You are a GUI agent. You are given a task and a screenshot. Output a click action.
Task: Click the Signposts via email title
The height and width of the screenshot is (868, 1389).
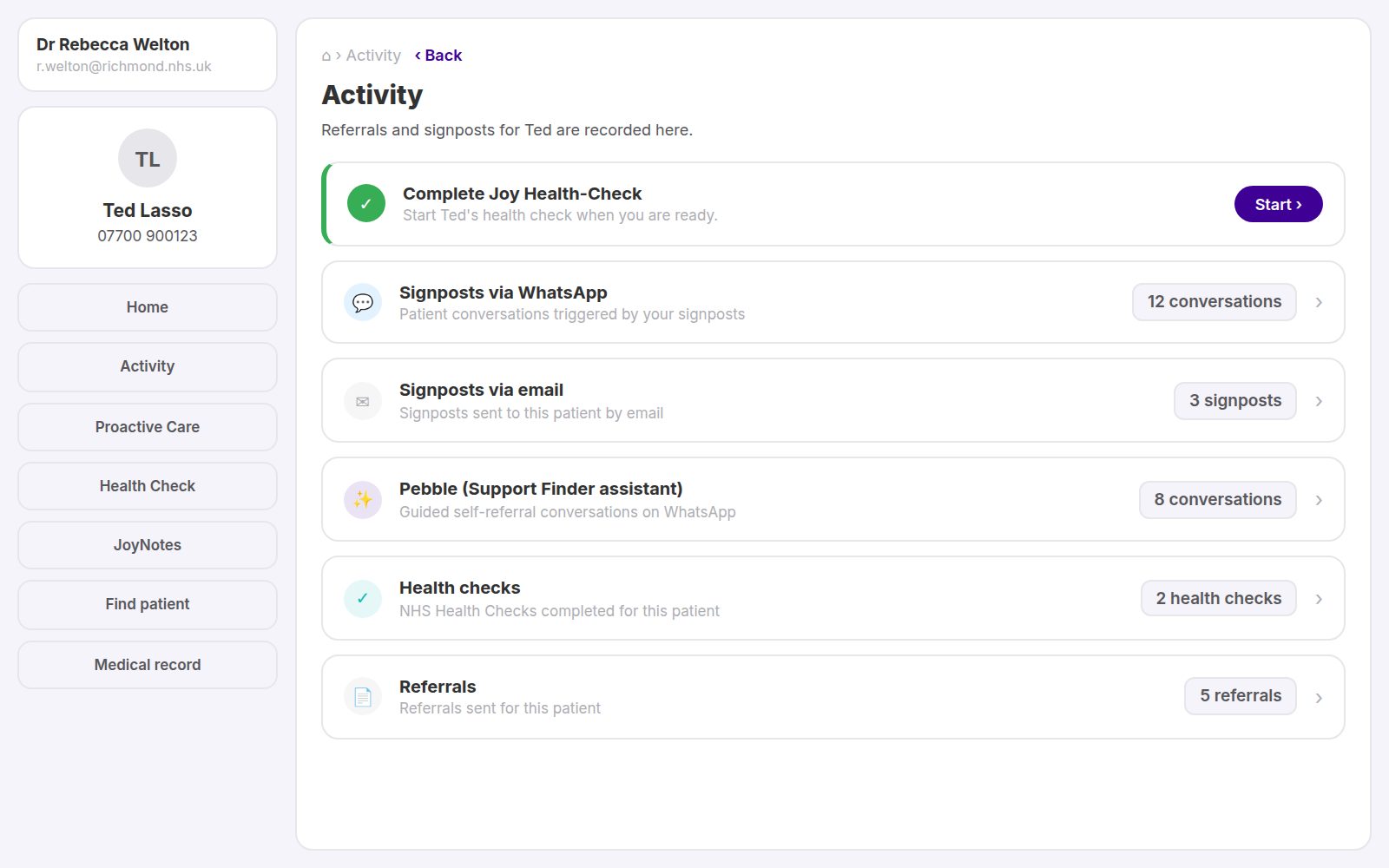point(482,390)
